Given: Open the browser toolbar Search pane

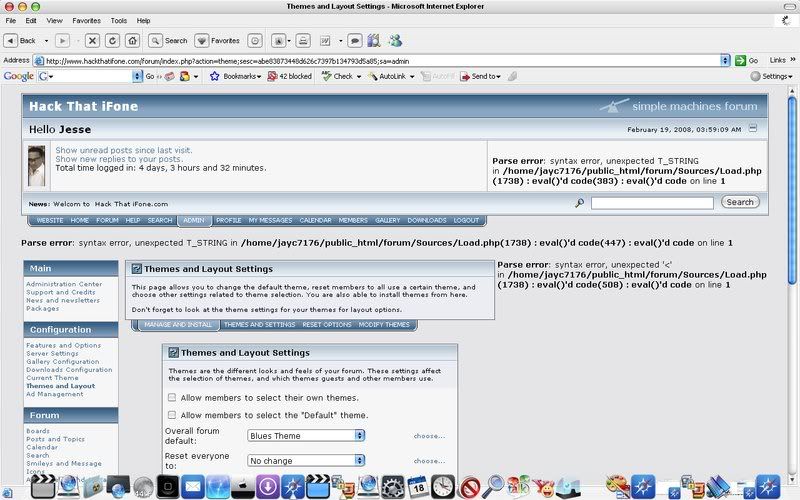Looking at the screenshot, I should (x=169, y=41).
